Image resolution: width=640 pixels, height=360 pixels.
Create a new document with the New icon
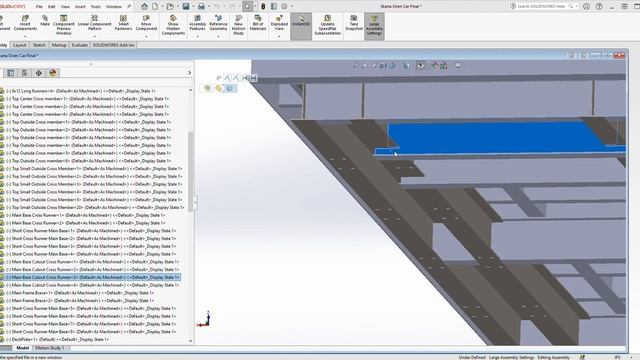click(x=155, y=7)
